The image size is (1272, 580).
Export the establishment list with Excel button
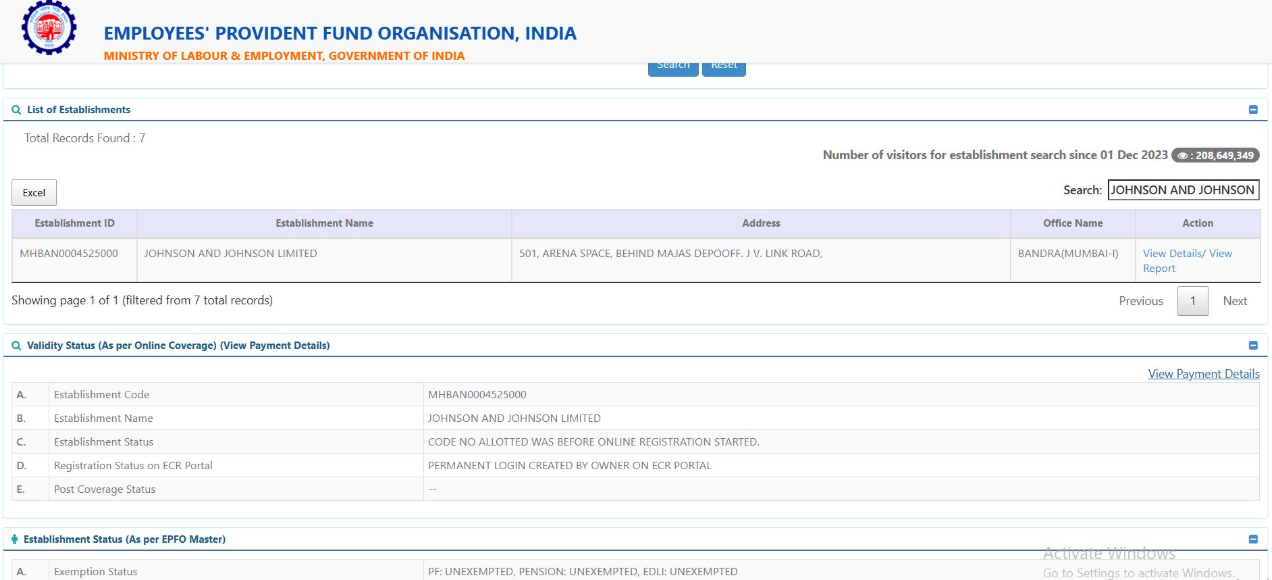34,193
